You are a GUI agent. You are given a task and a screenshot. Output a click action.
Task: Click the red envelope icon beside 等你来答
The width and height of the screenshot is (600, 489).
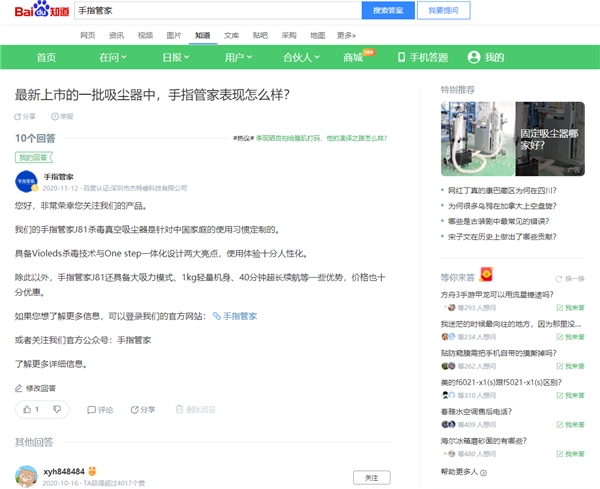486,274
